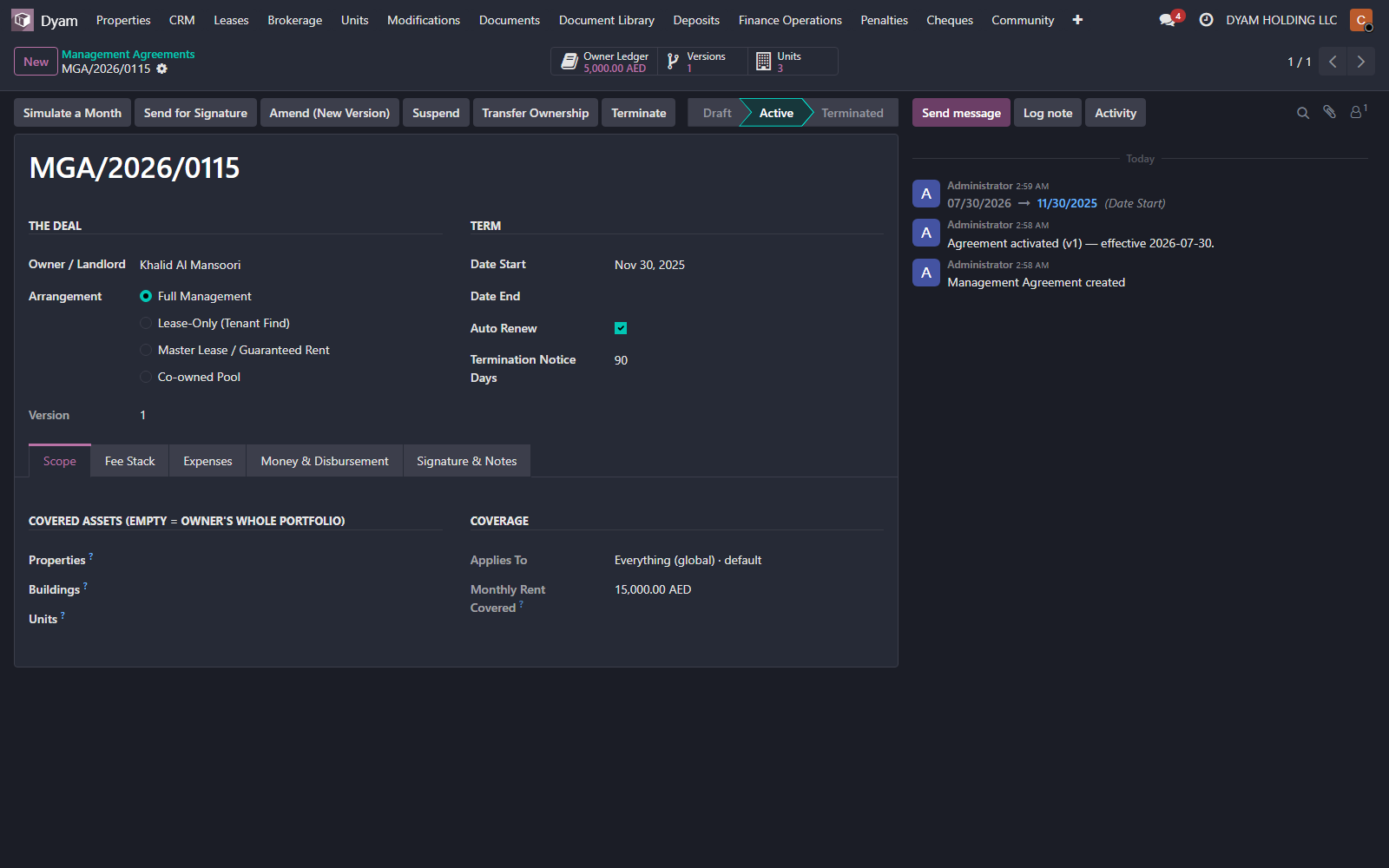Set status to Terminated in statusbar
The image size is (1389, 868).
(x=852, y=113)
